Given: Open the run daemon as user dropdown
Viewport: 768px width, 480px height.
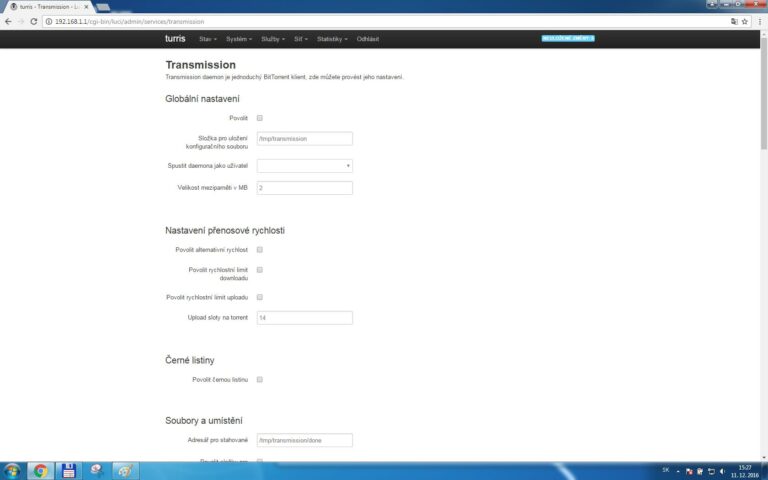Looking at the screenshot, I should coord(305,166).
